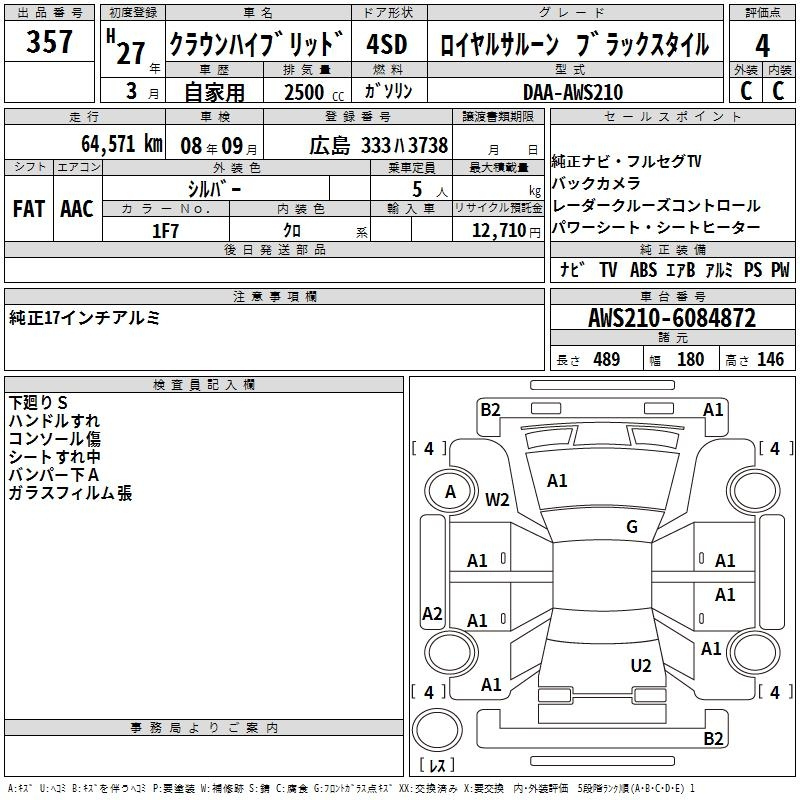800x800 pixels.
Task: Select inspector note シートすれ中
Action: [x=55, y=457]
